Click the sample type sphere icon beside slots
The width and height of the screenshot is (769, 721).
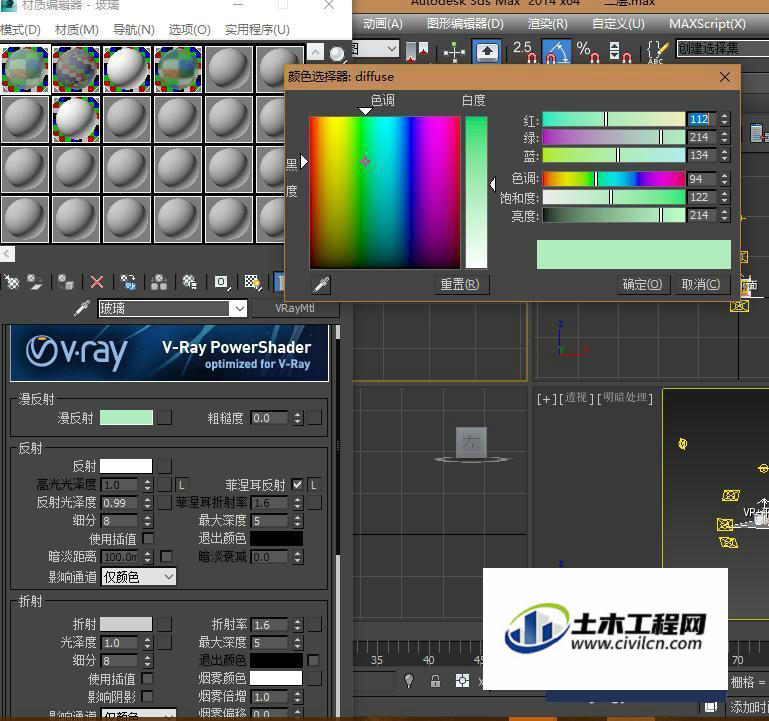[x=337, y=53]
